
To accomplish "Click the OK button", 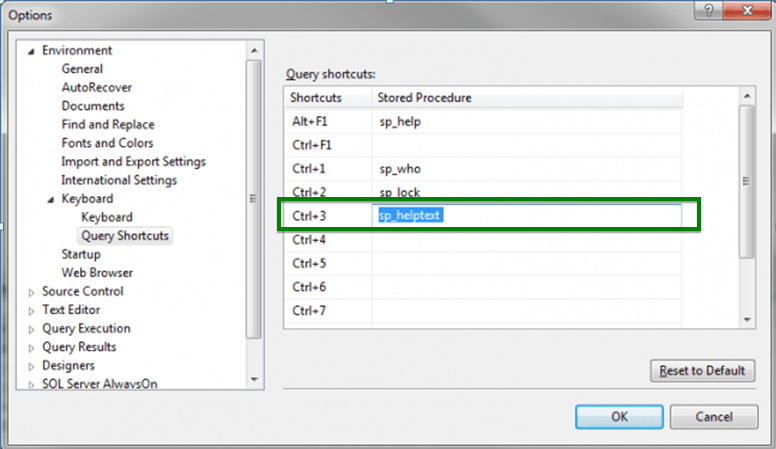I will point(618,416).
